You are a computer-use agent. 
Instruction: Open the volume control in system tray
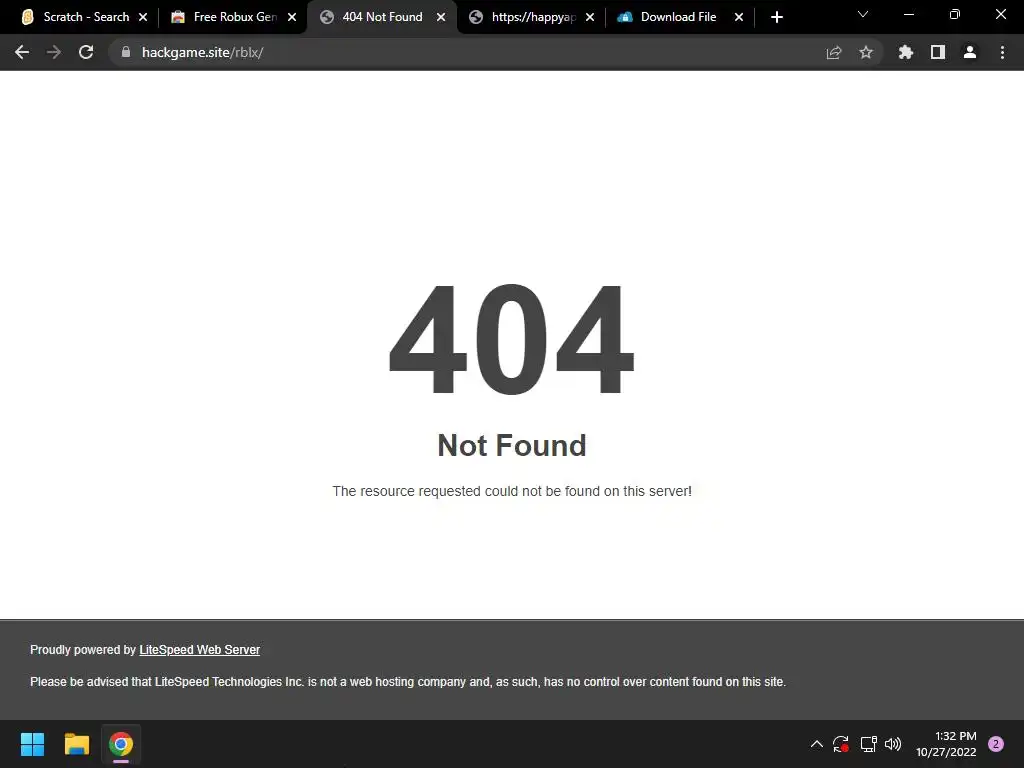[x=893, y=744]
